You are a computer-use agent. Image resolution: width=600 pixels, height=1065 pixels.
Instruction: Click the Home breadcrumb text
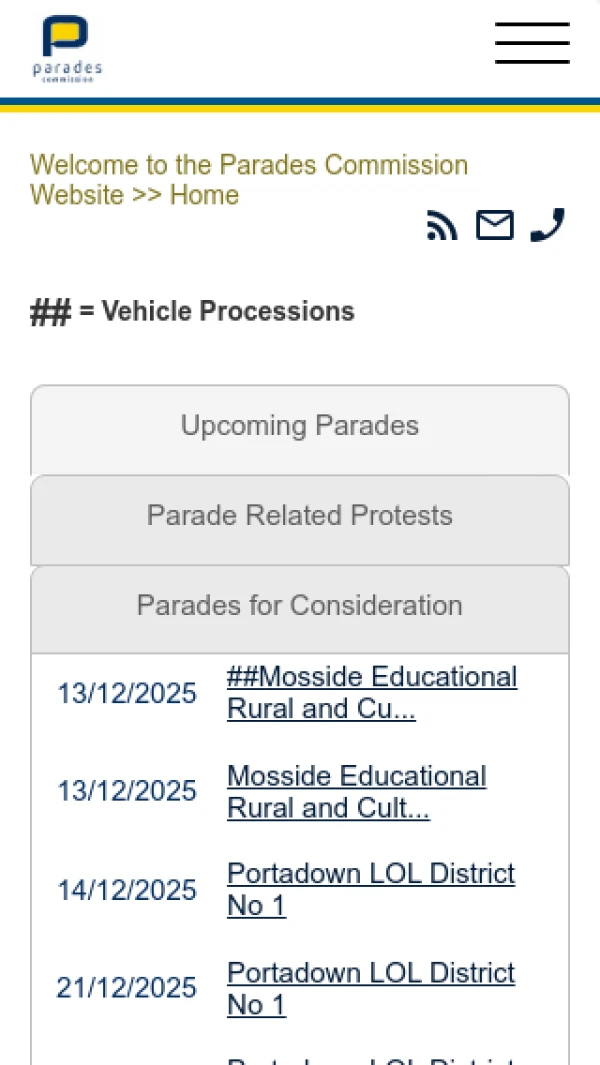click(204, 195)
